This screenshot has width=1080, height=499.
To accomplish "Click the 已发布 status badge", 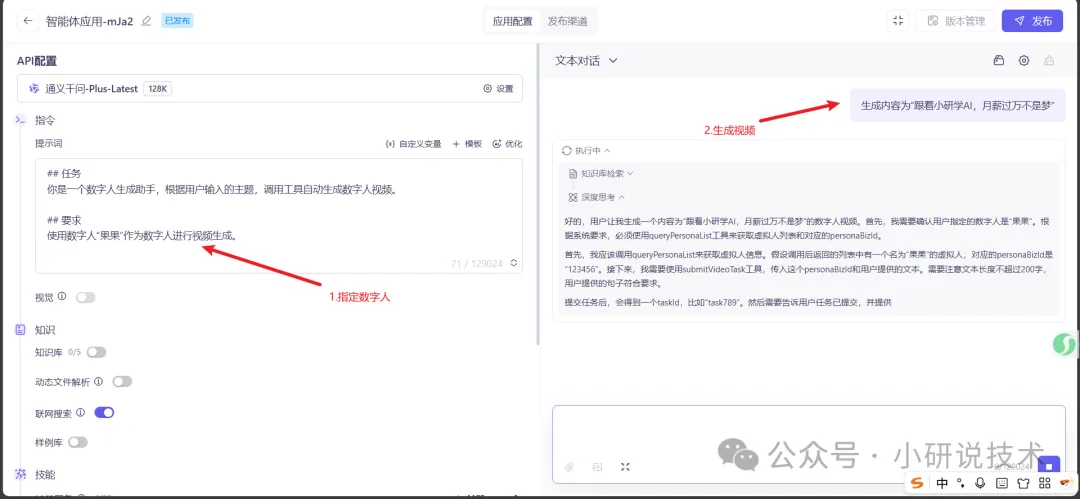I will pyautogui.click(x=177, y=21).
